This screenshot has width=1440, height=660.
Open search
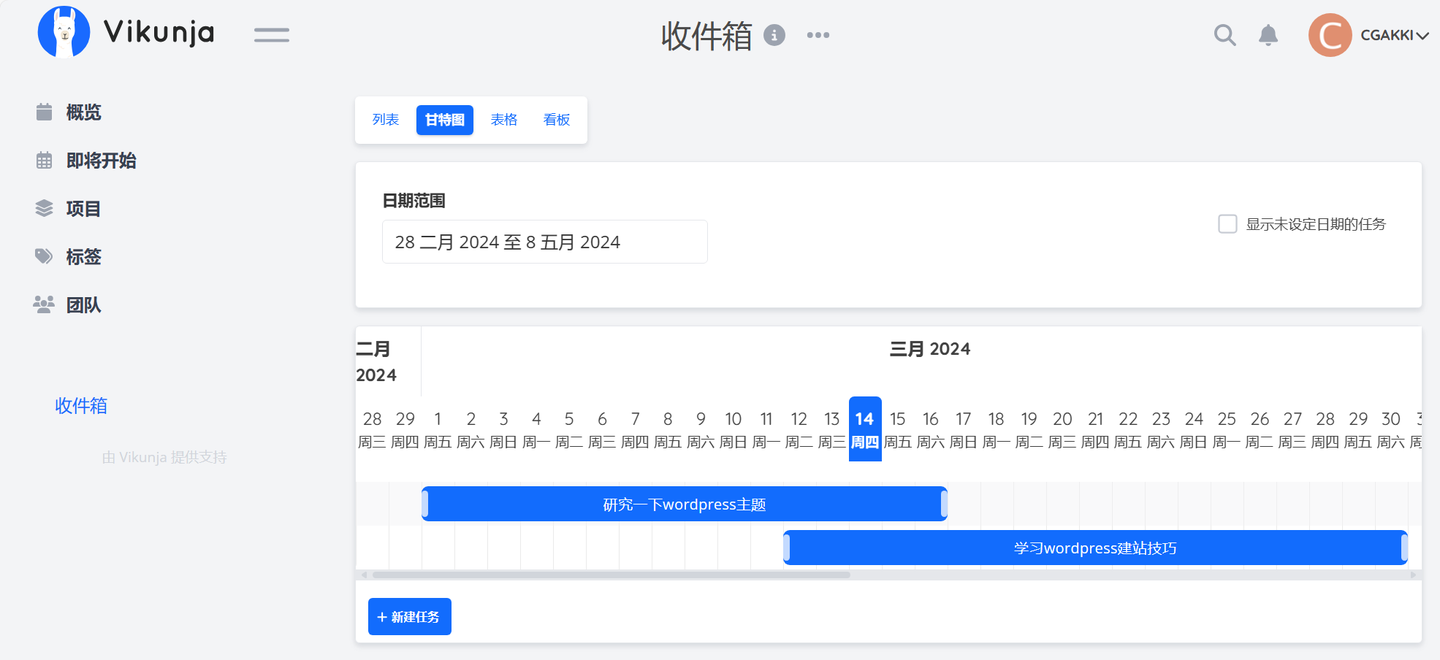[1224, 34]
